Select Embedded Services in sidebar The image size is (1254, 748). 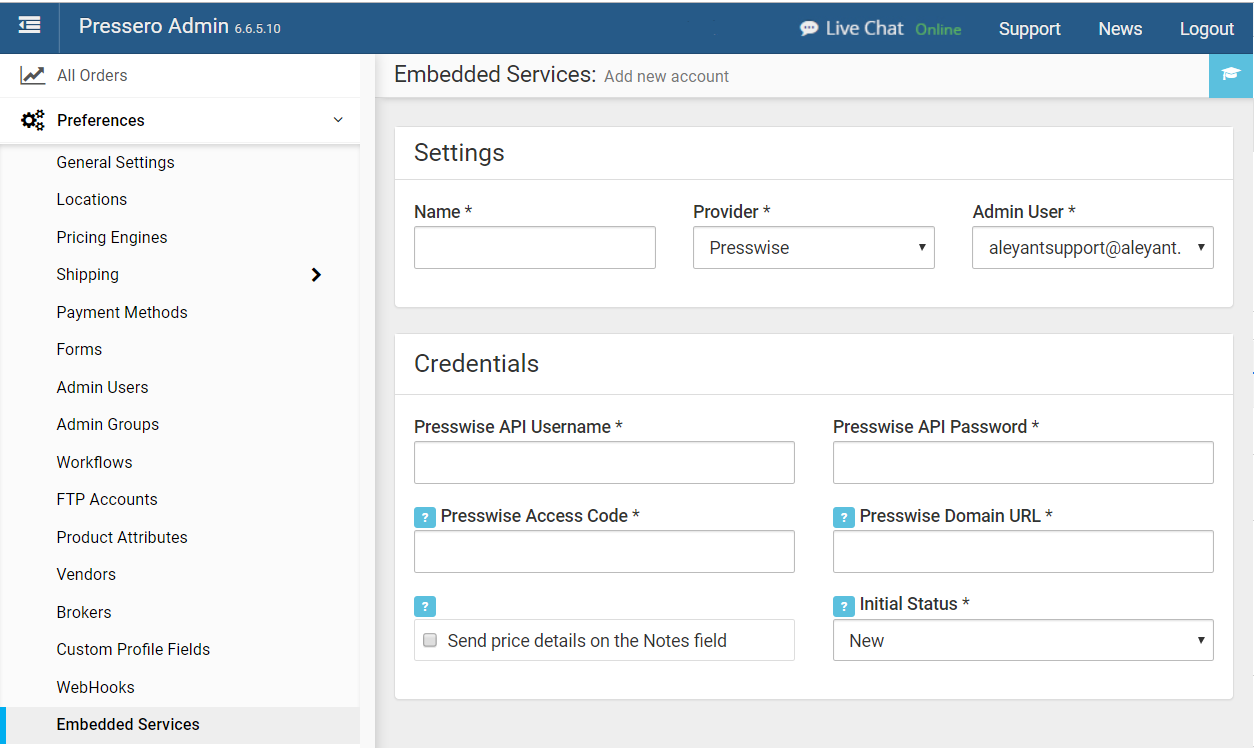point(128,724)
